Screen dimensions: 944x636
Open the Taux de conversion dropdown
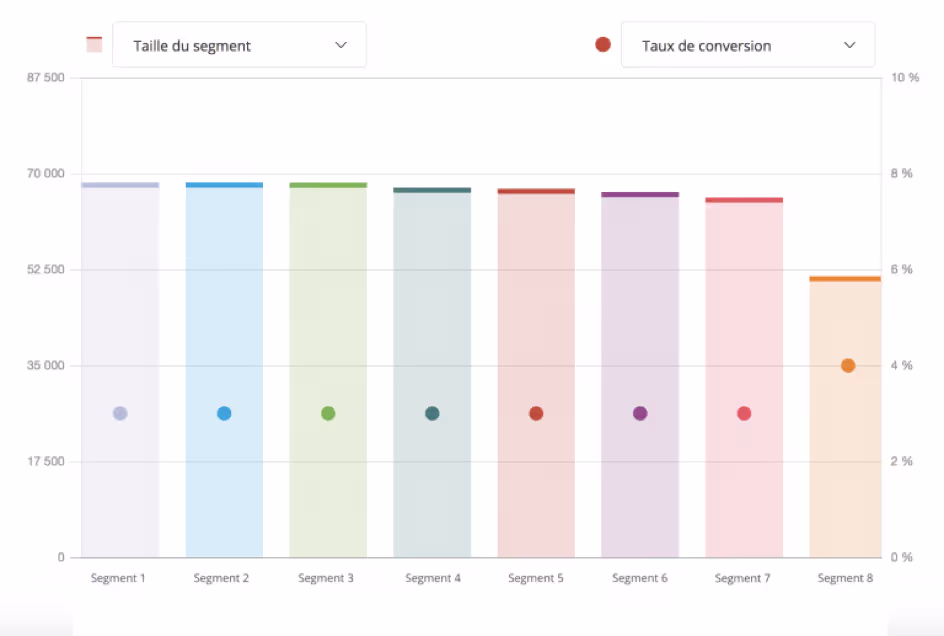[748, 45]
